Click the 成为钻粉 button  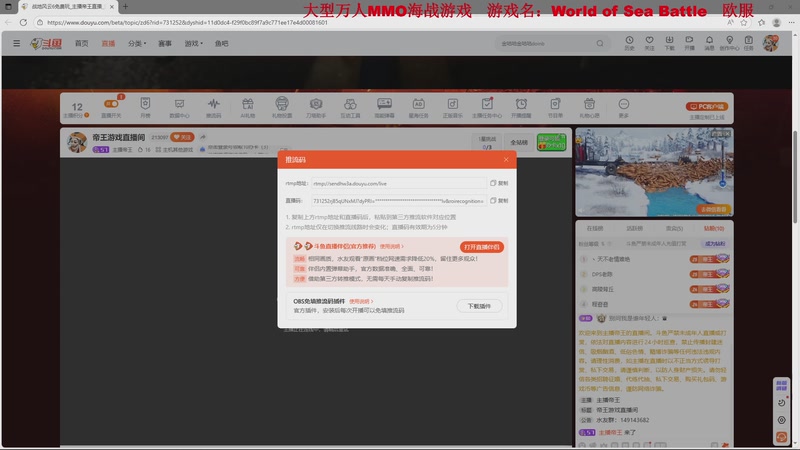click(x=715, y=243)
